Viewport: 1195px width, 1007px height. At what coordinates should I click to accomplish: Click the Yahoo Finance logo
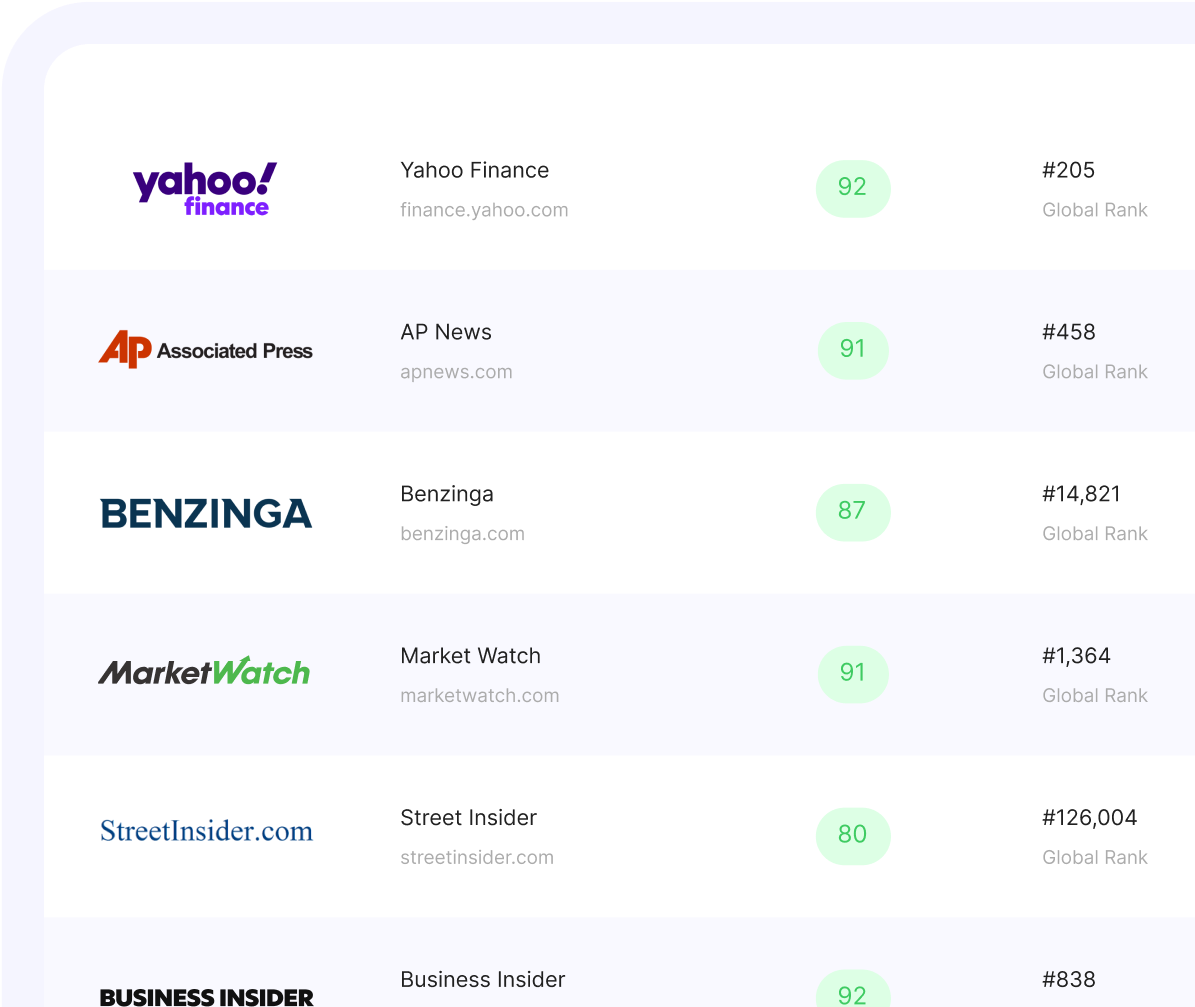[x=205, y=189]
